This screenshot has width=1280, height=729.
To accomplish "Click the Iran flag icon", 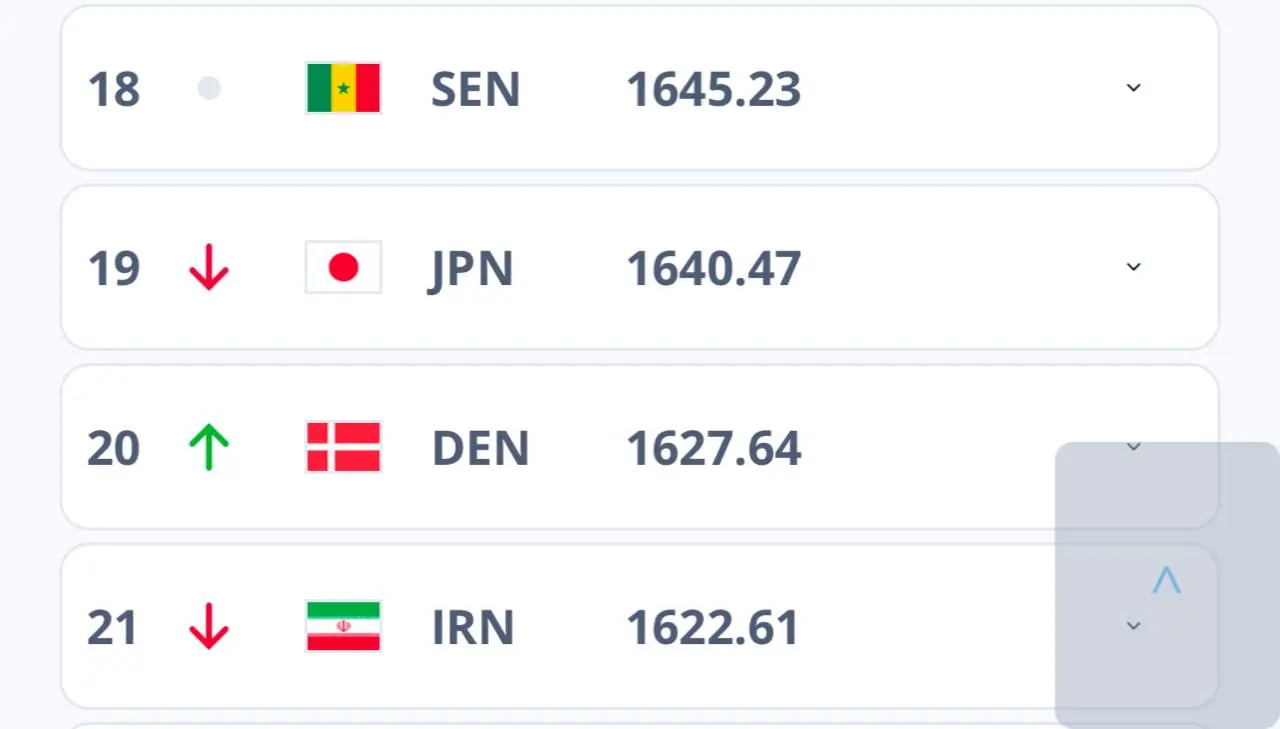I will pyautogui.click(x=343, y=626).
